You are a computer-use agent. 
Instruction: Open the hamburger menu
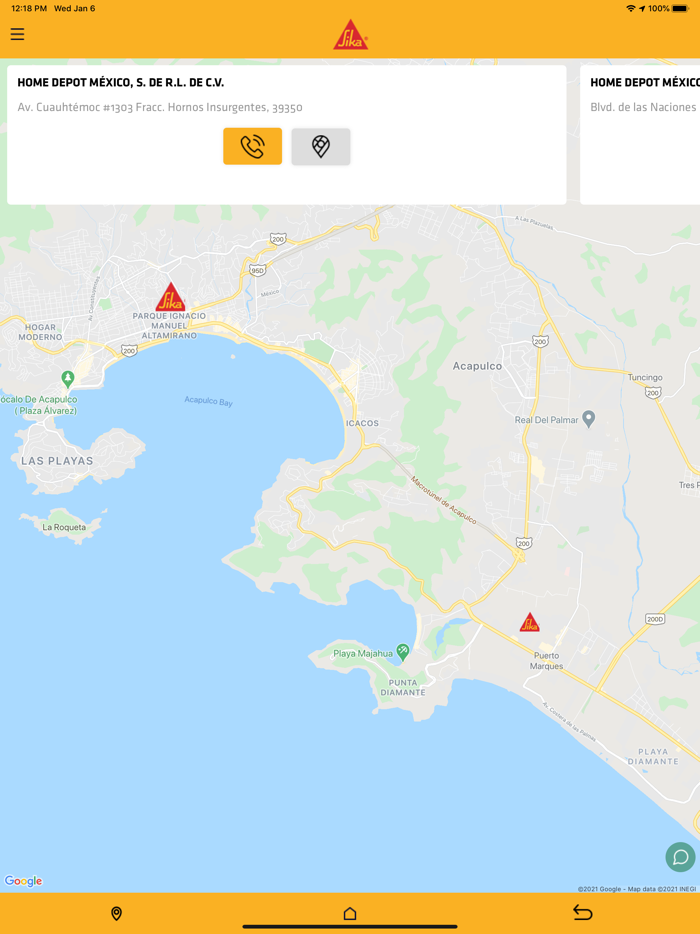(17, 34)
